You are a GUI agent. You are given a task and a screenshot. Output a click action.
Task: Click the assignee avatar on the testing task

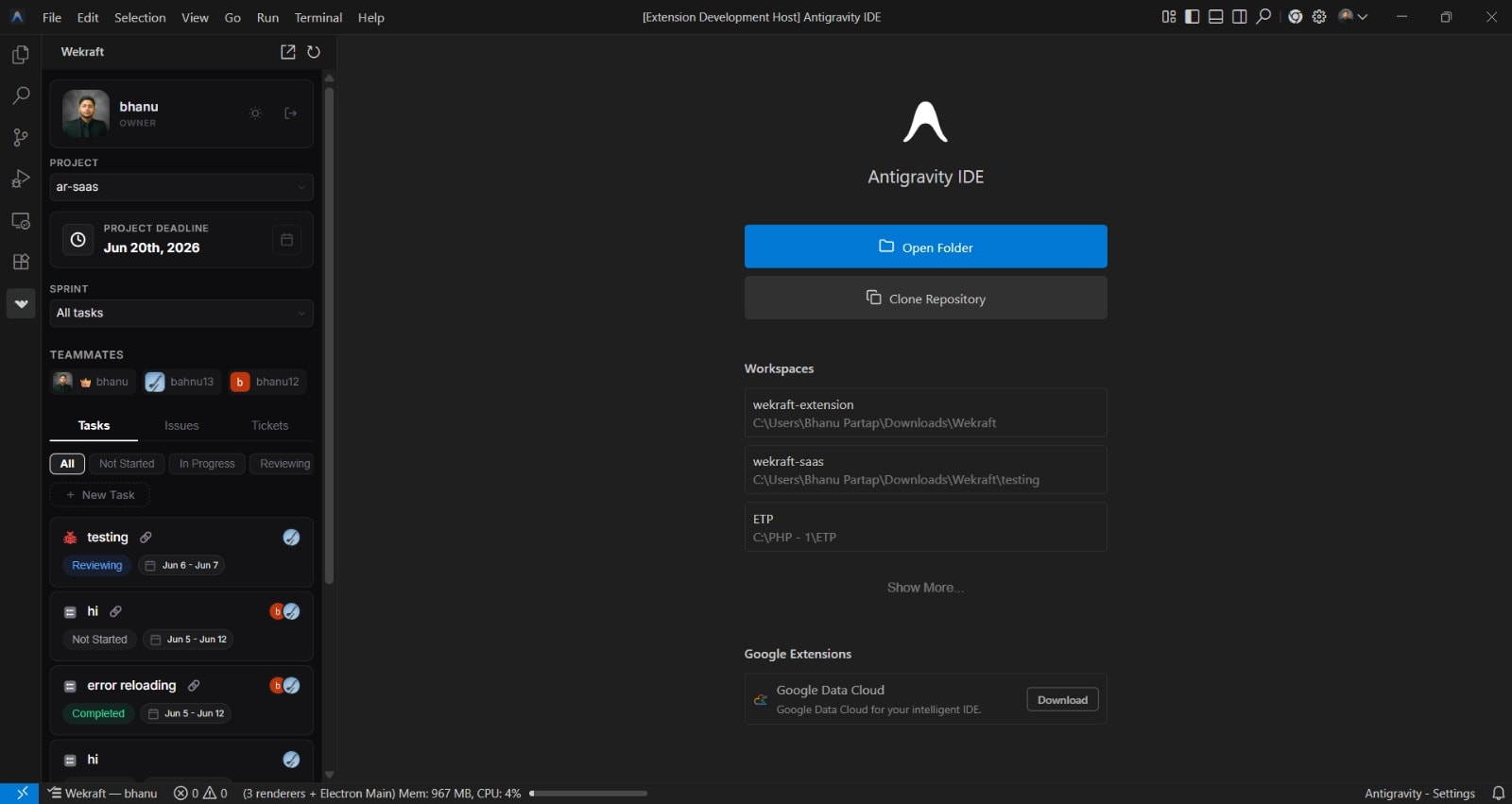click(291, 538)
